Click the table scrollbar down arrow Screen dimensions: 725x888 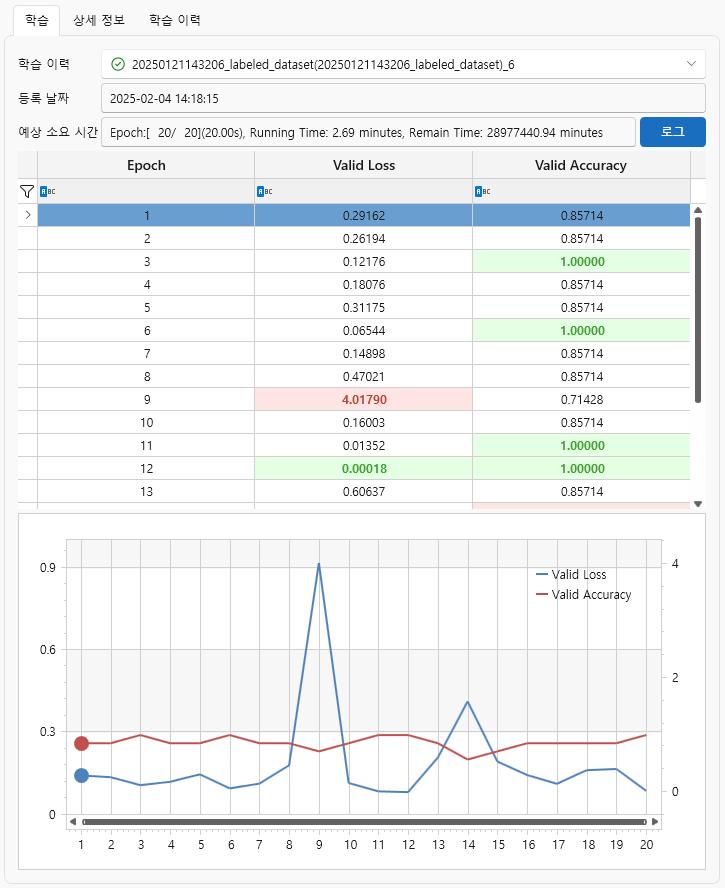click(x=698, y=504)
